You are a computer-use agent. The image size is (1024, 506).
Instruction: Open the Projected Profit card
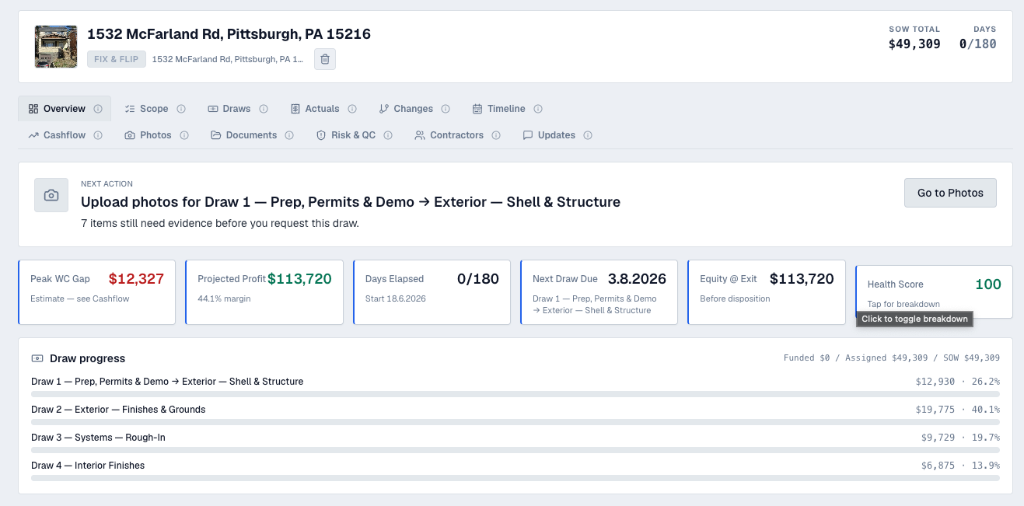tap(264, 292)
